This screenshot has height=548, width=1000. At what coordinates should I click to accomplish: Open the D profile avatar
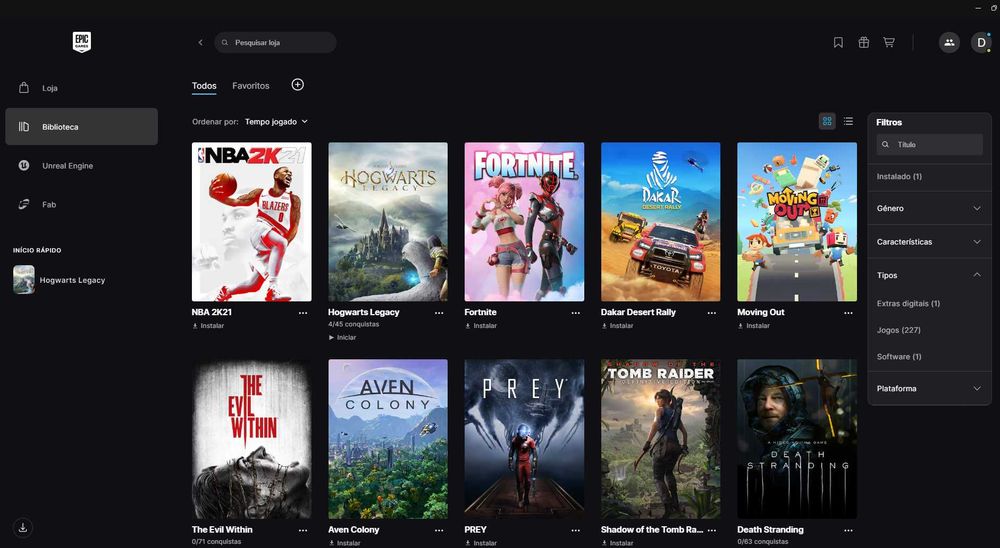tap(981, 43)
